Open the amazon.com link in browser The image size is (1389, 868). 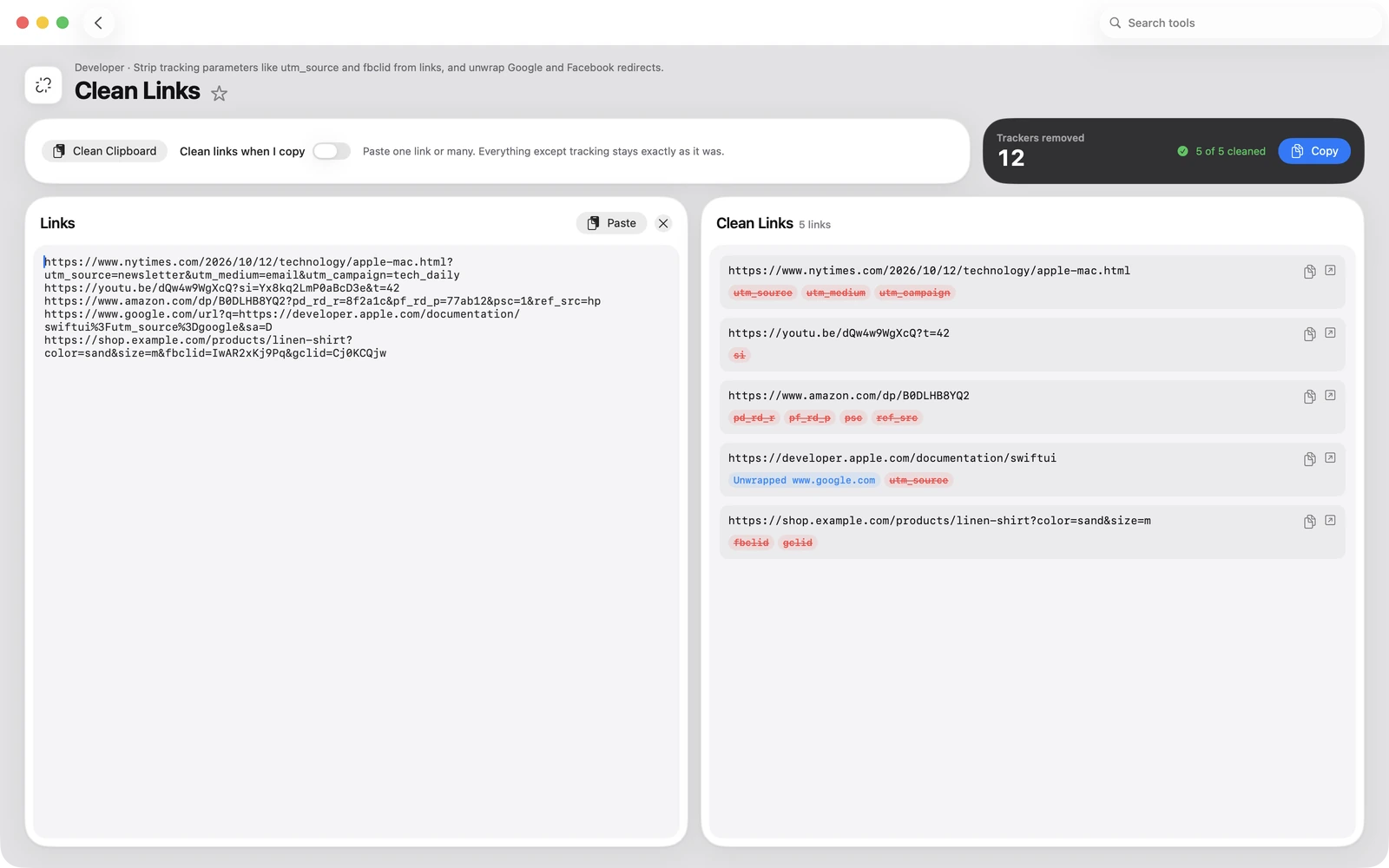1330,396
